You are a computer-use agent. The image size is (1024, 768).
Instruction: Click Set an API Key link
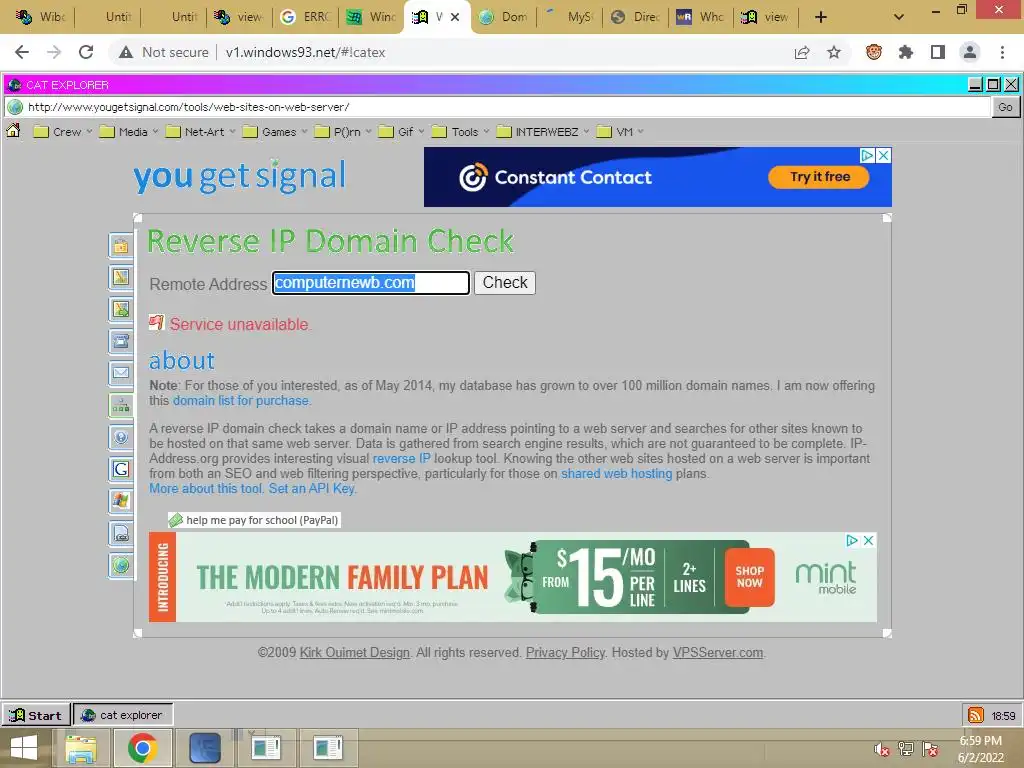(x=312, y=488)
